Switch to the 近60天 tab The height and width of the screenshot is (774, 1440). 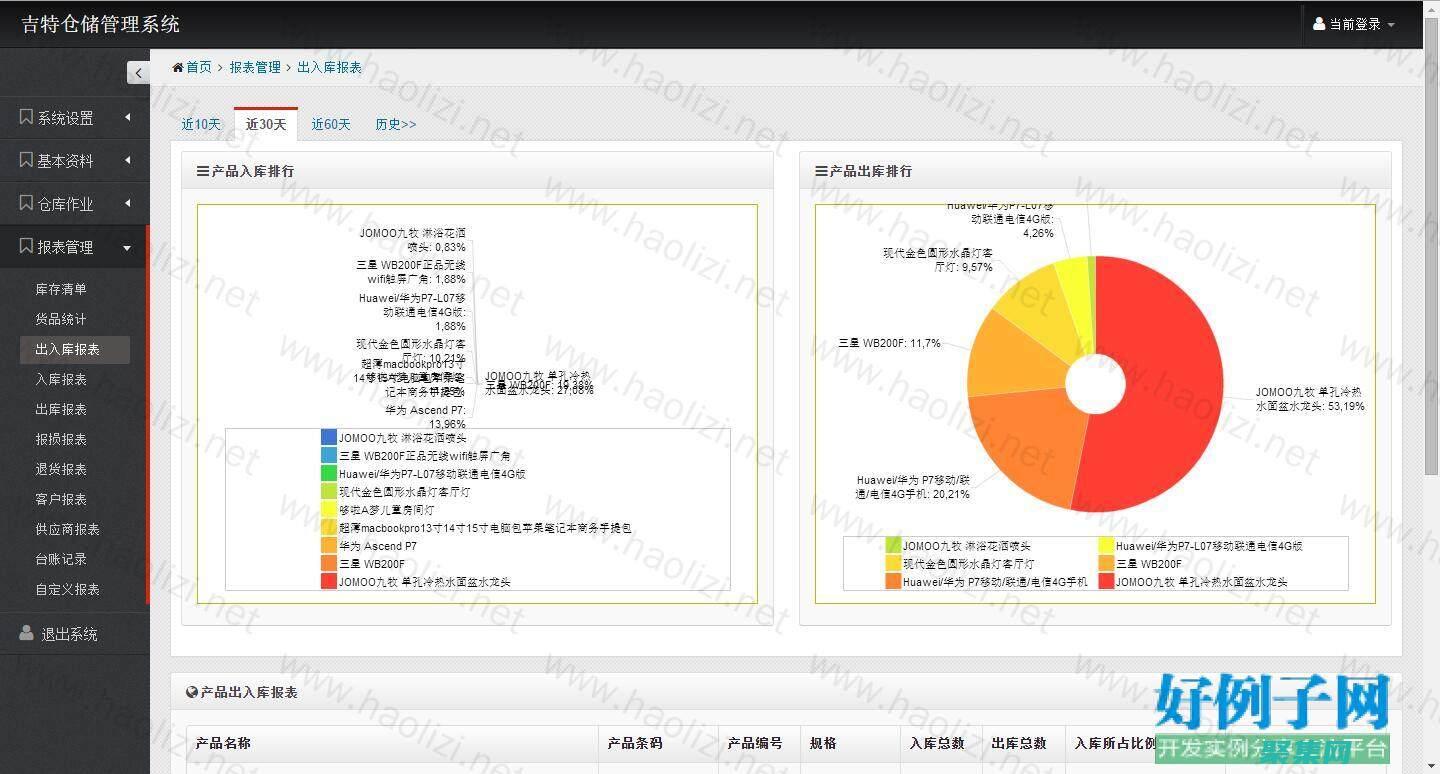[331, 124]
